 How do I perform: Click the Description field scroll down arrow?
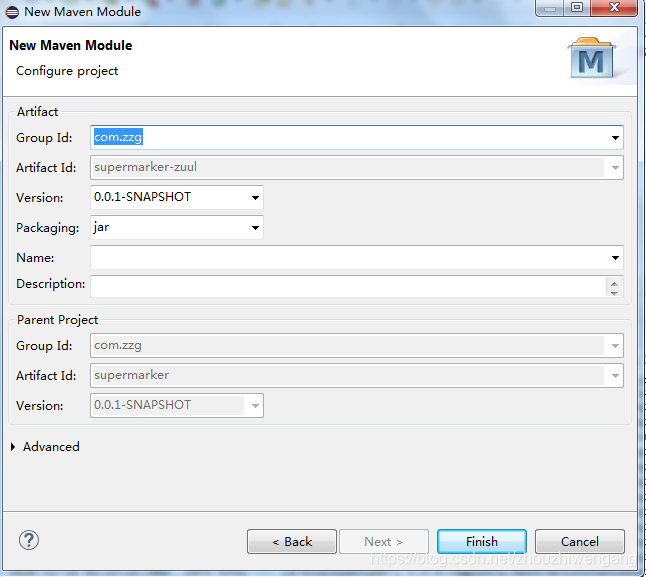[x=614, y=292]
